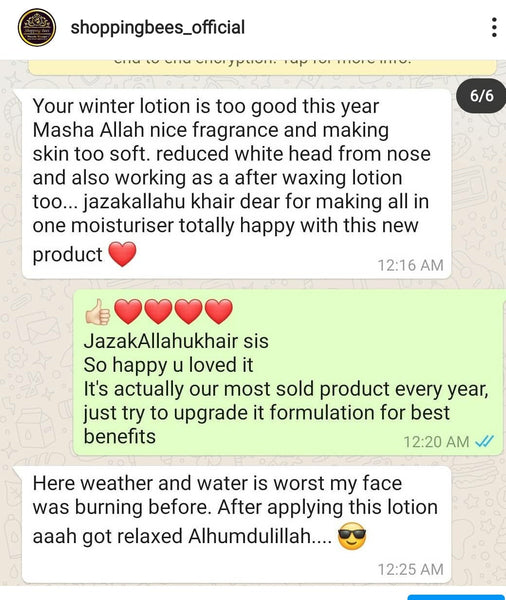Click the third red heart in reply
The image size is (506, 600).
click(x=189, y=312)
